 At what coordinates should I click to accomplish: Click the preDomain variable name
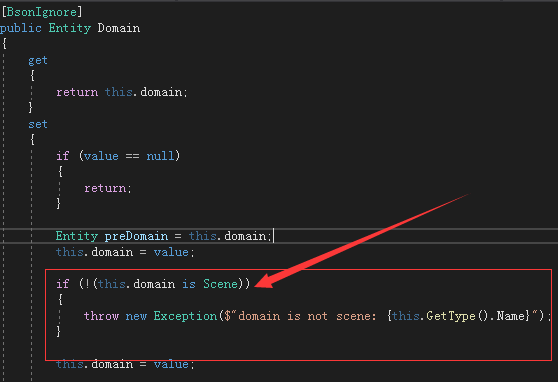click(136, 236)
